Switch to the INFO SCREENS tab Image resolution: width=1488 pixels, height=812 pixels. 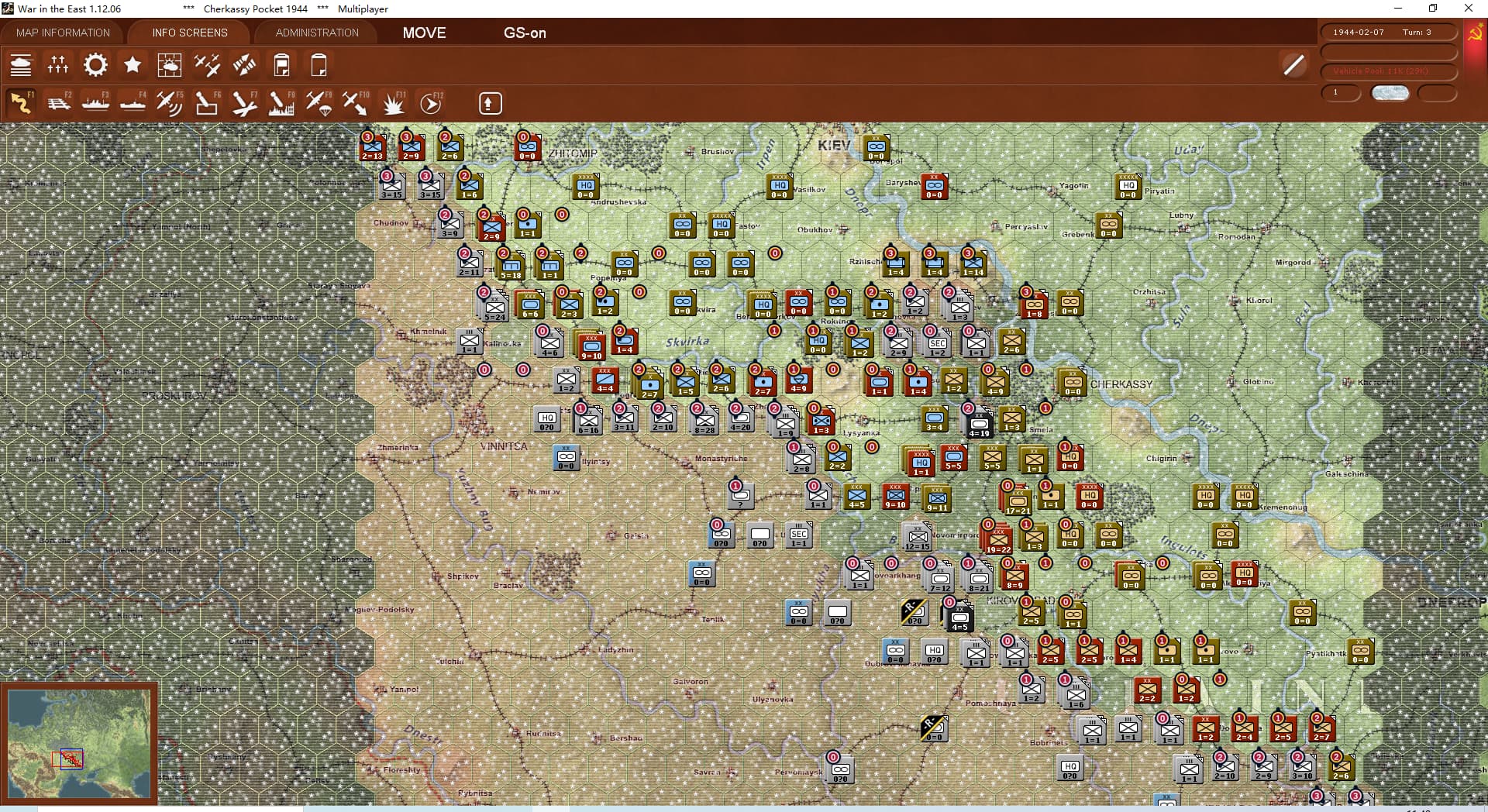pyautogui.click(x=190, y=33)
